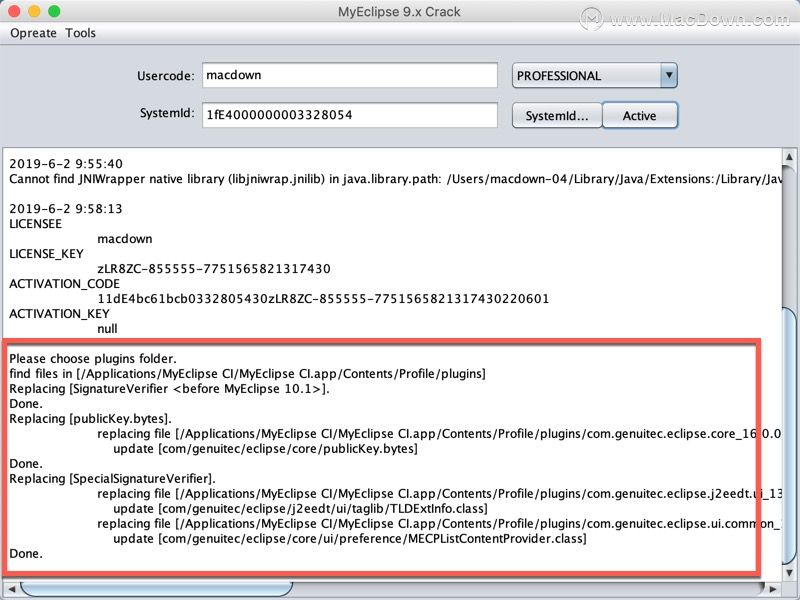Click the 'update ... MECPListContentProvider.class' line
Viewport: 800px width, 600px height.
tap(349, 539)
